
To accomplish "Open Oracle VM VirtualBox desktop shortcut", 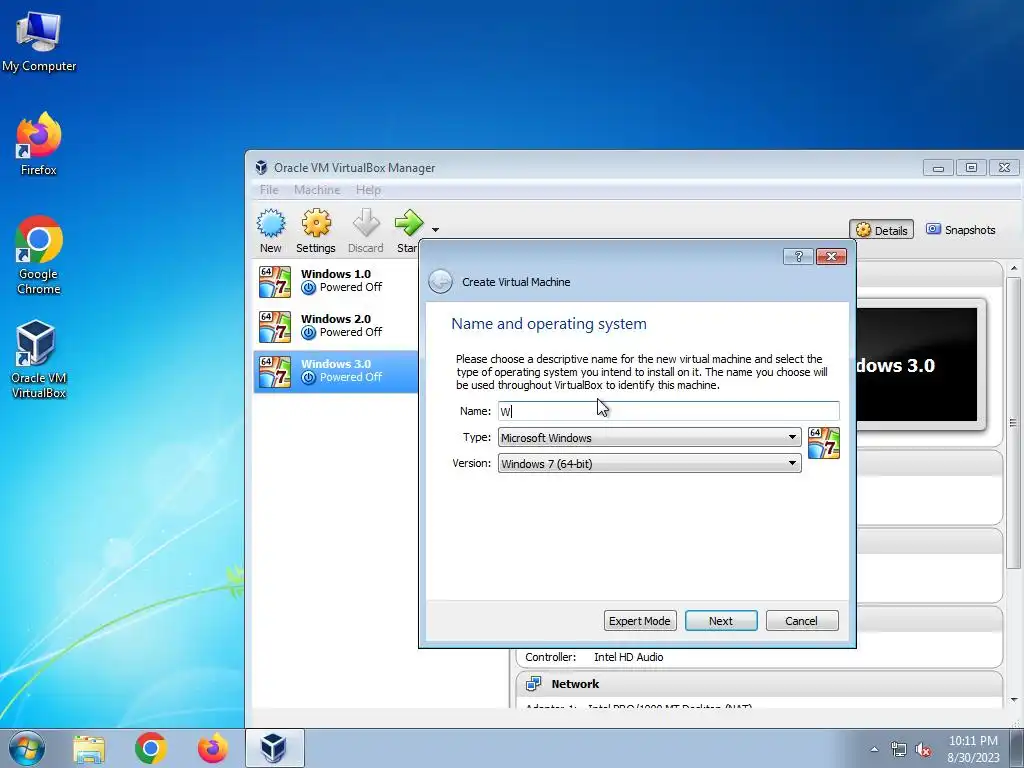I will pyautogui.click(x=39, y=359).
